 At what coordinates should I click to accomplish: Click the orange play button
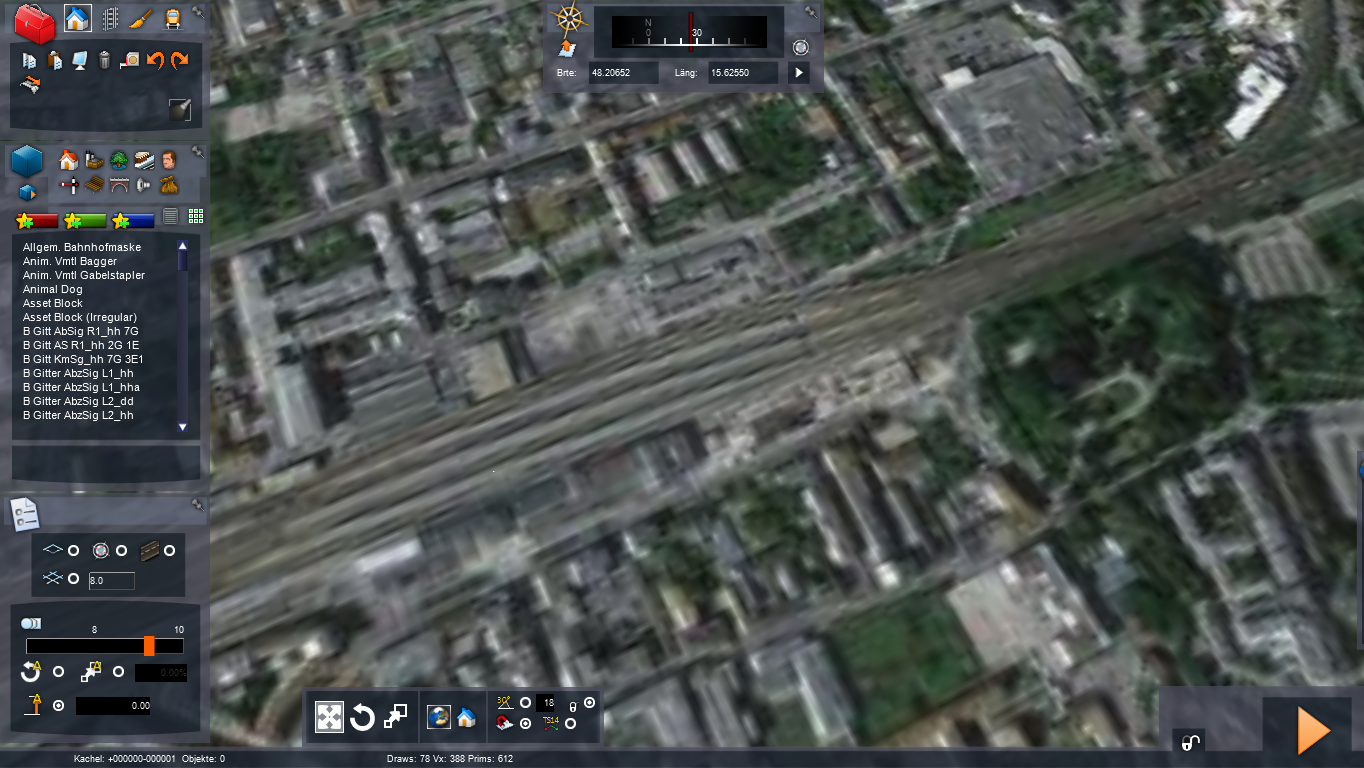click(x=1312, y=731)
